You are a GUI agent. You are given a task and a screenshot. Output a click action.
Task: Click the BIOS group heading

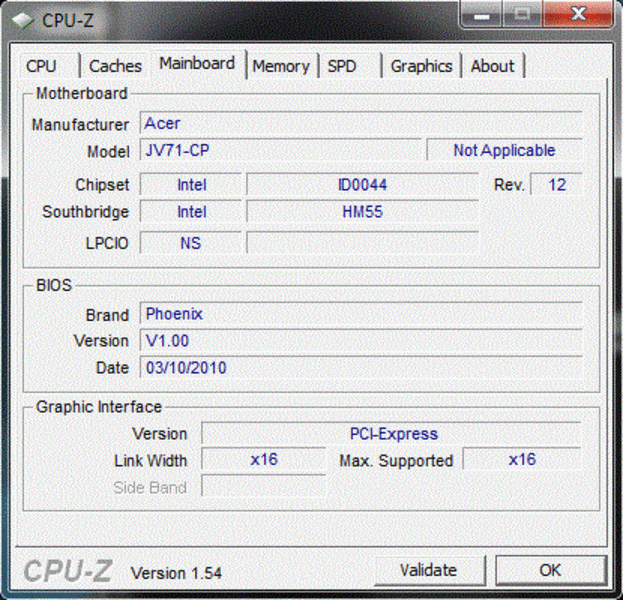point(54,285)
